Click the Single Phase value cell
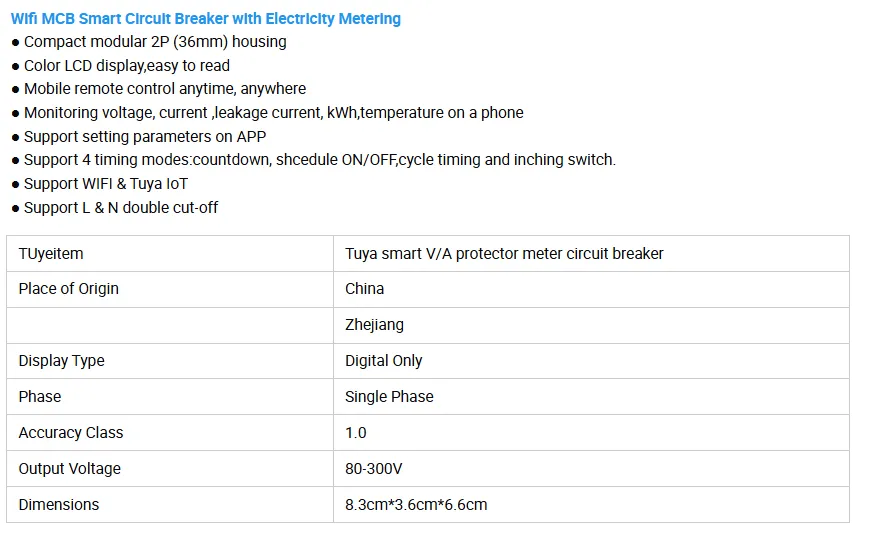Image resolution: width=881 pixels, height=535 pixels. point(389,397)
